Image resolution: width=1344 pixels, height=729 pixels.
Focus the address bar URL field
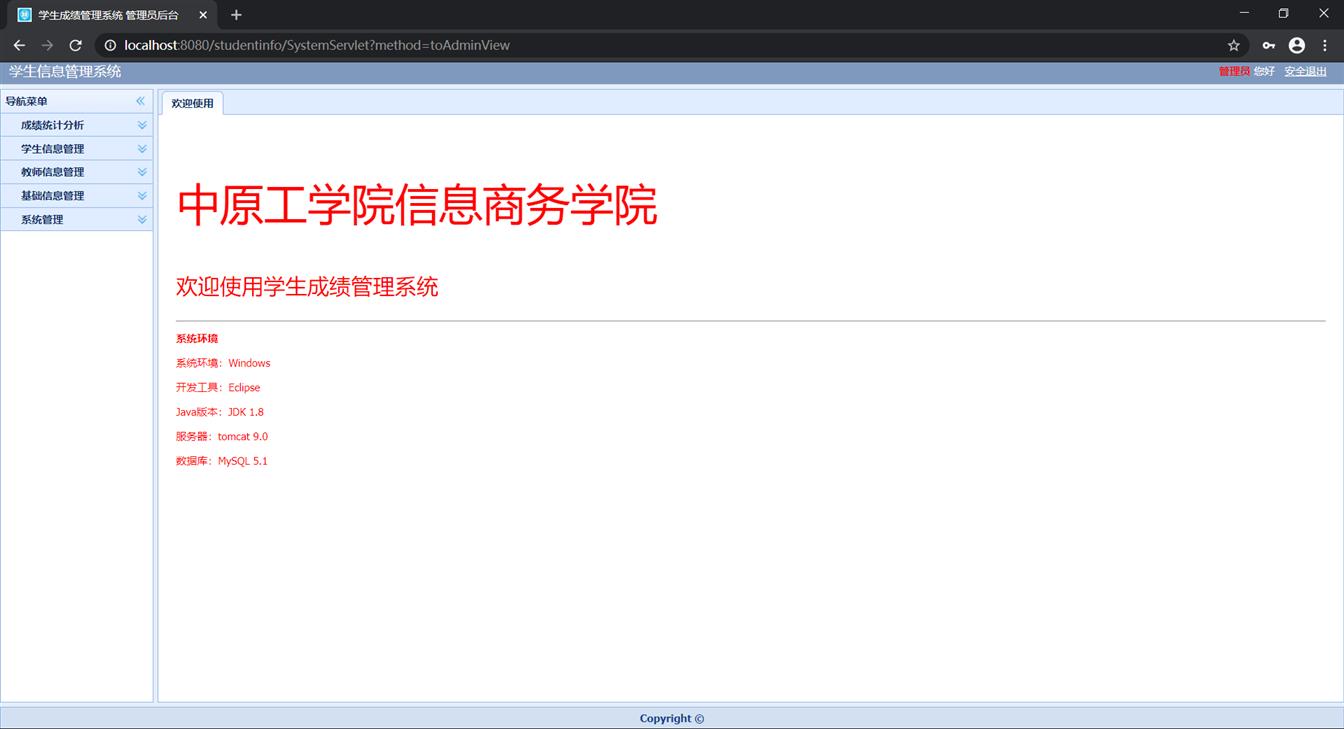point(670,45)
